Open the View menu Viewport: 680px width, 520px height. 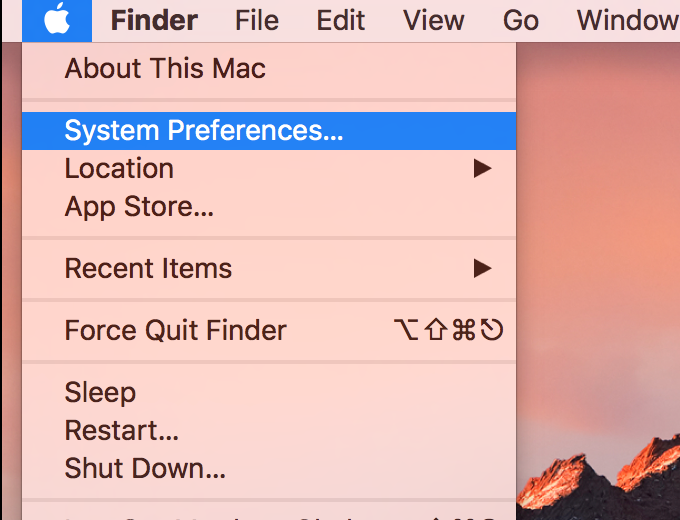[x=433, y=20]
